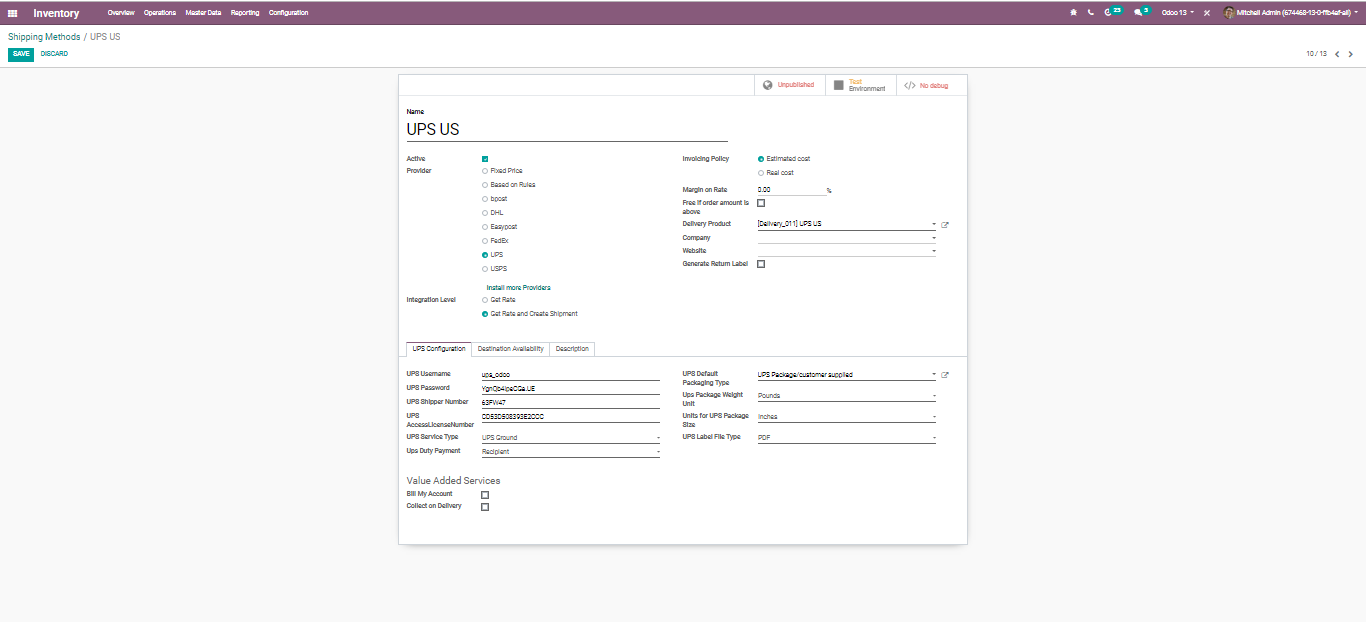
Task: Enable Free if order amount is above
Action: 761,203
